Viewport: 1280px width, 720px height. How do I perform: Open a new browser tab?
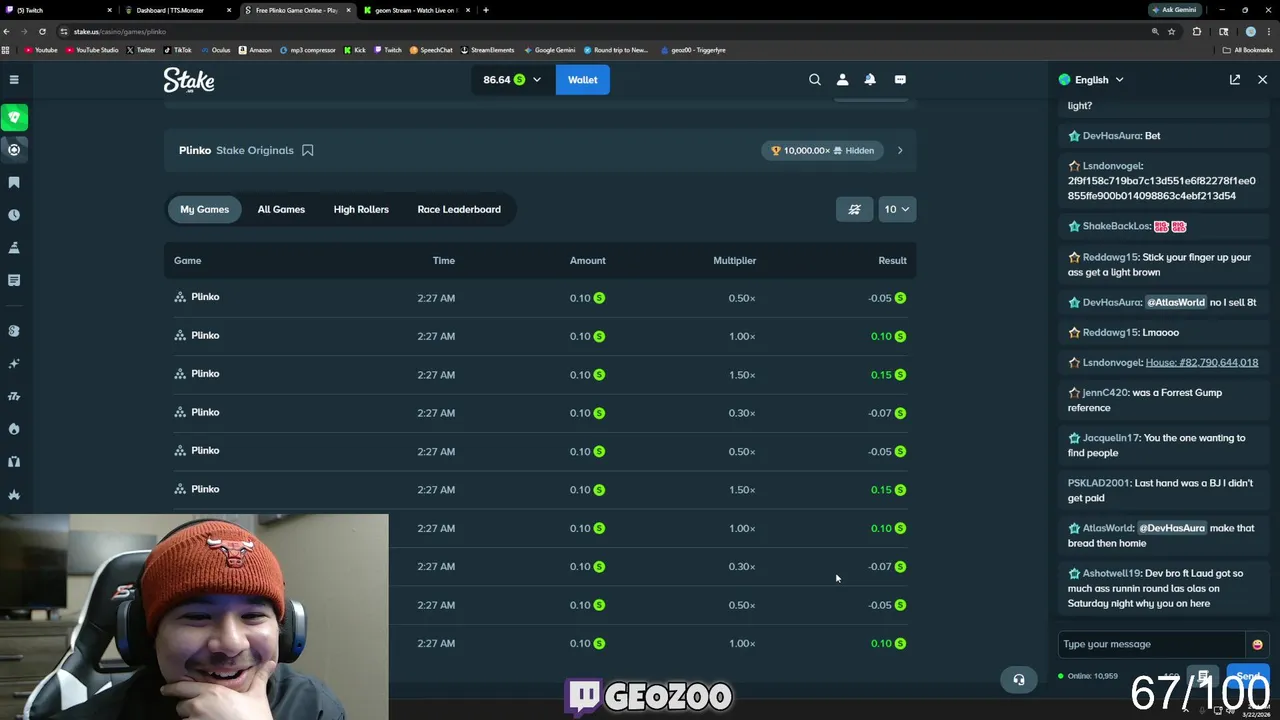486,10
